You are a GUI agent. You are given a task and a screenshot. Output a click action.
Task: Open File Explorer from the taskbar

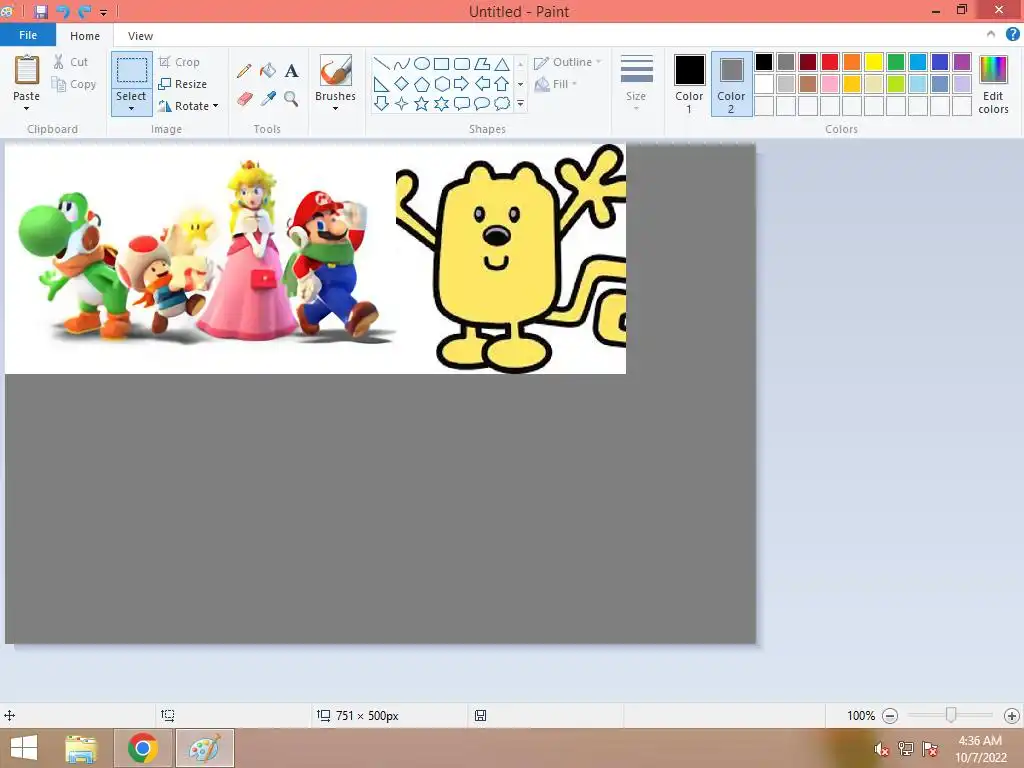coord(81,748)
